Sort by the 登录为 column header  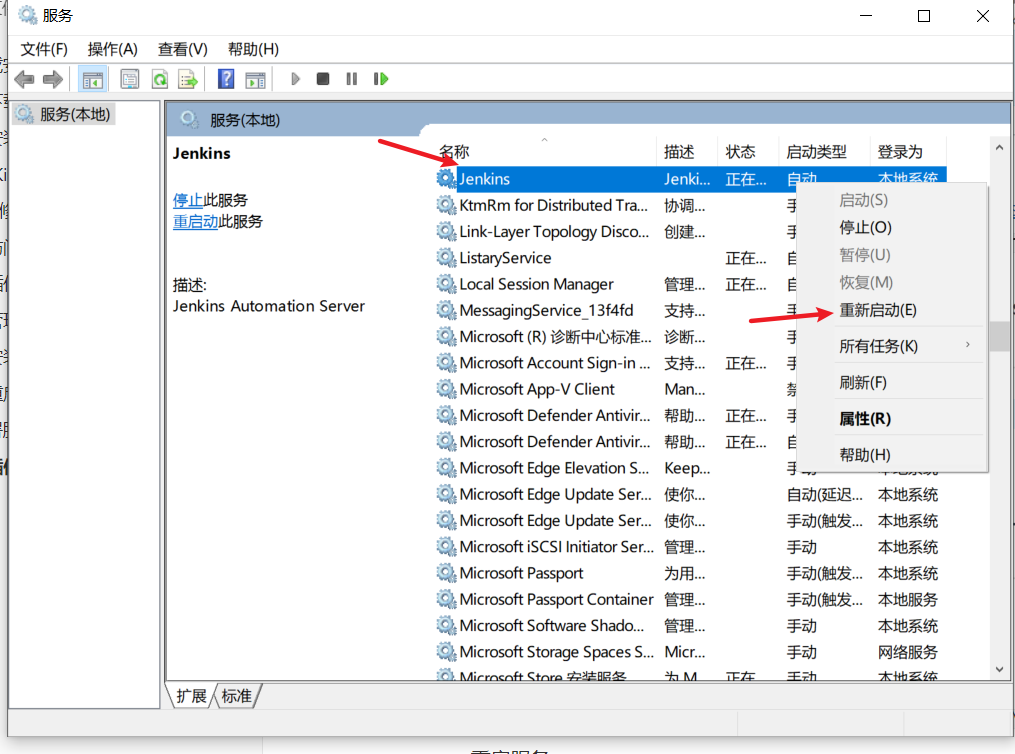tap(908, 151)
